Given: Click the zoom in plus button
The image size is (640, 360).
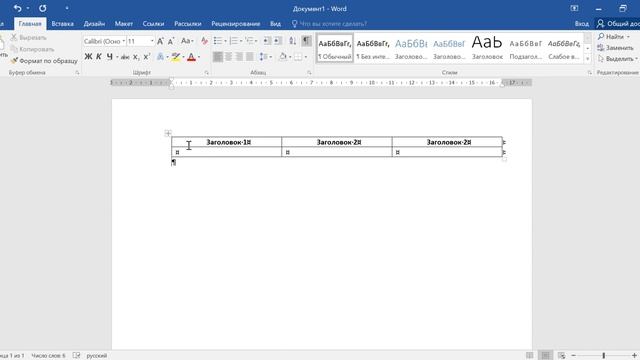Looking at the screenshot, I should [634, 356].
